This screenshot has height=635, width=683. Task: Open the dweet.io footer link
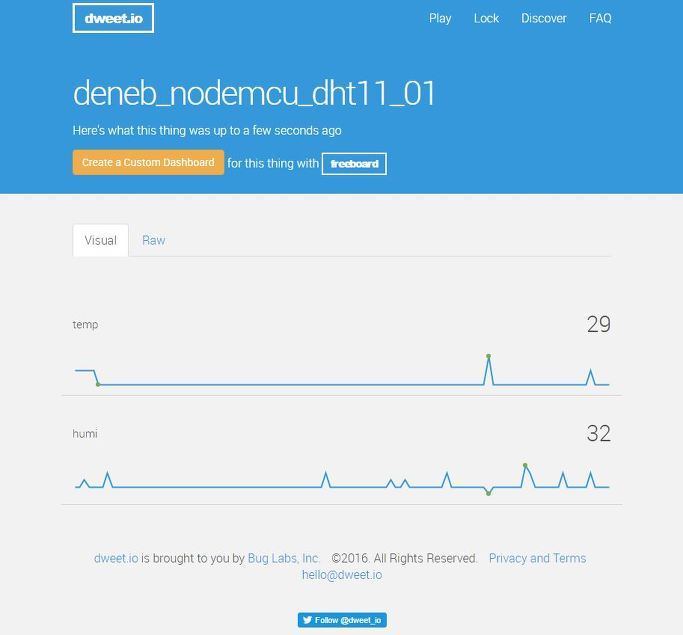pos(116,558)
